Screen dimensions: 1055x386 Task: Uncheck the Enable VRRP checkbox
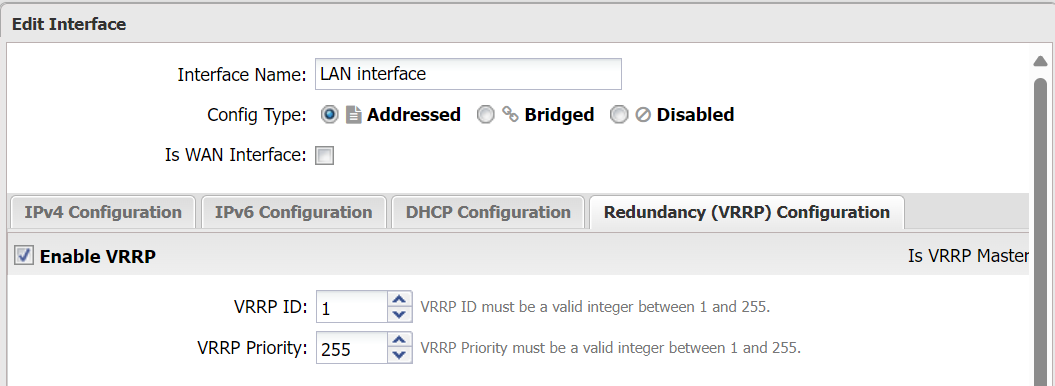coord(24,256)
